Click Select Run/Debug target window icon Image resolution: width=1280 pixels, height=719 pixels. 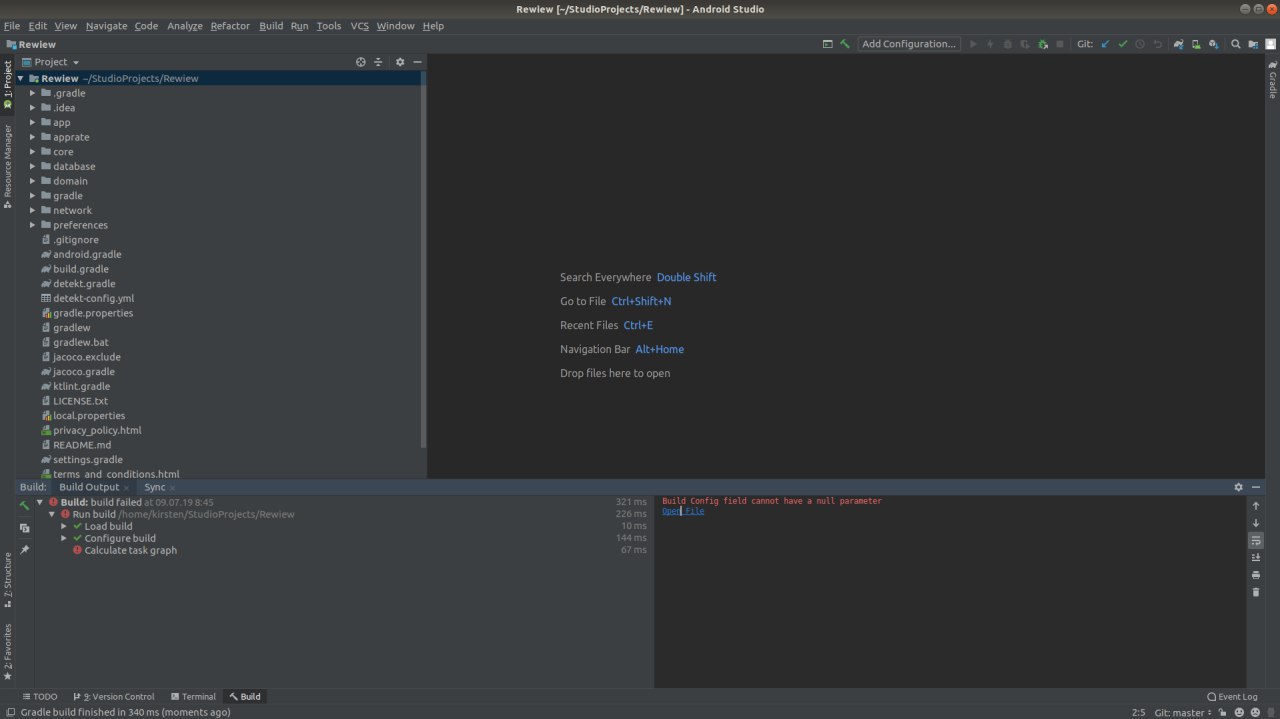pos(827,44)
